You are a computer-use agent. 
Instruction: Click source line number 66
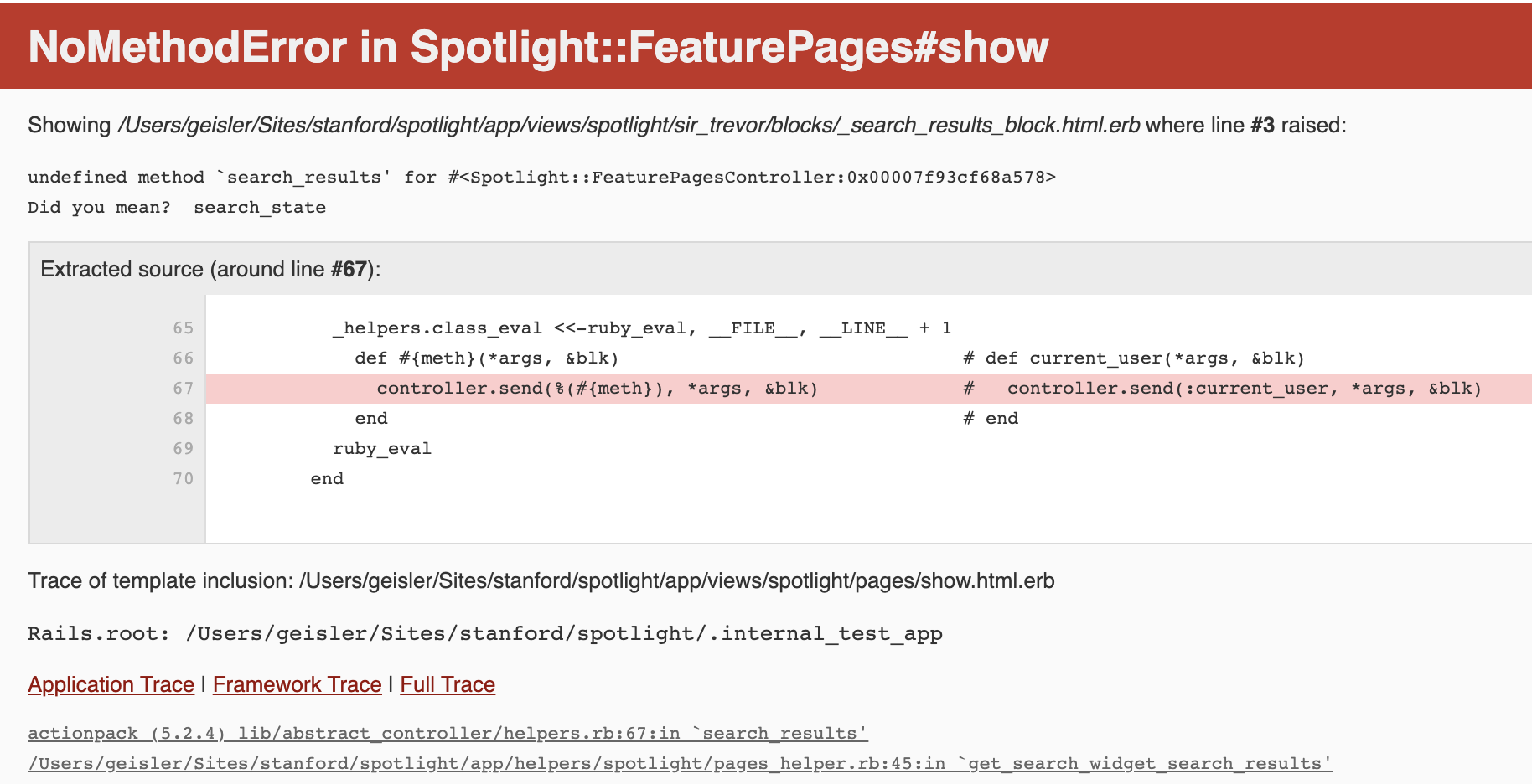(x=184, y=358)
